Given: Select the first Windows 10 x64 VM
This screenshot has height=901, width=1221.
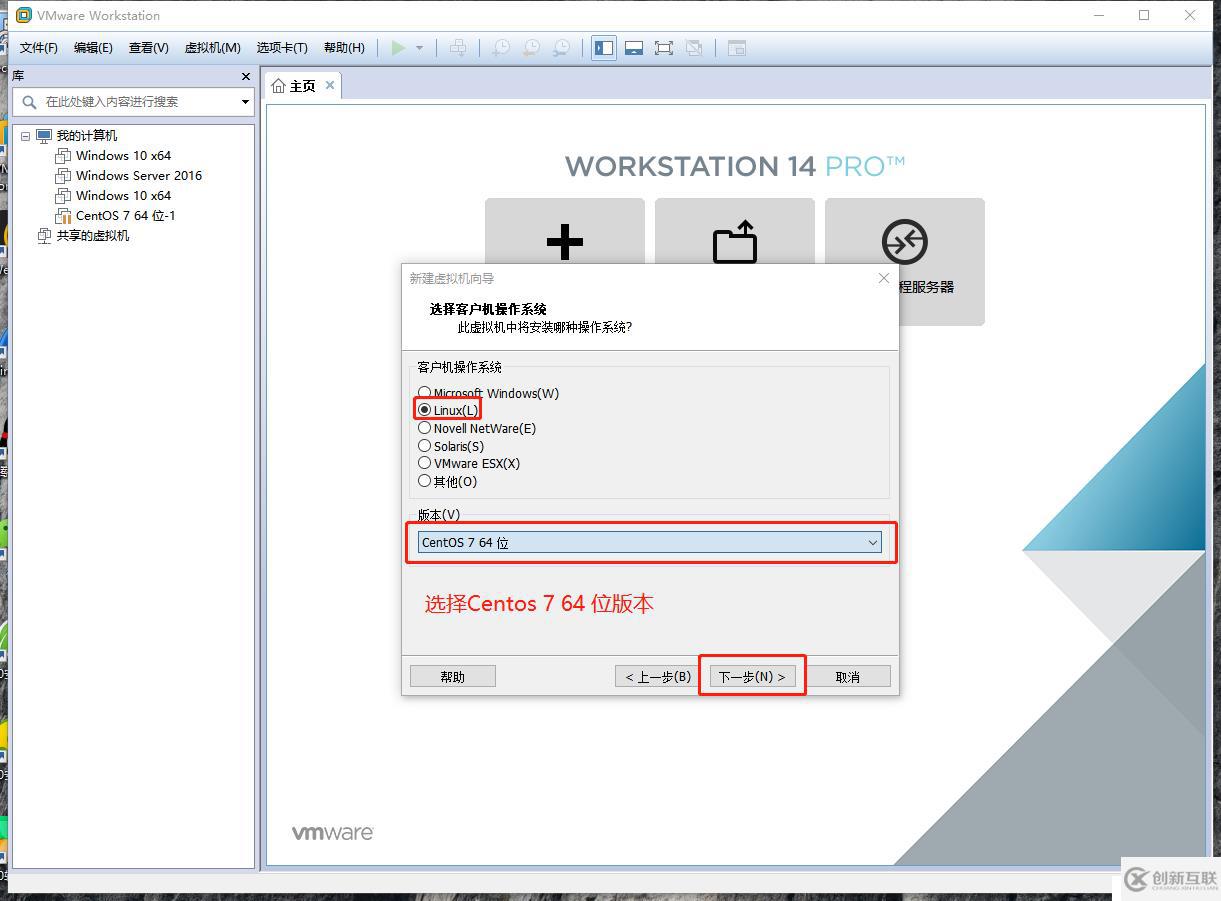Looking at the screenshot, I should click(x=124, y=156).
